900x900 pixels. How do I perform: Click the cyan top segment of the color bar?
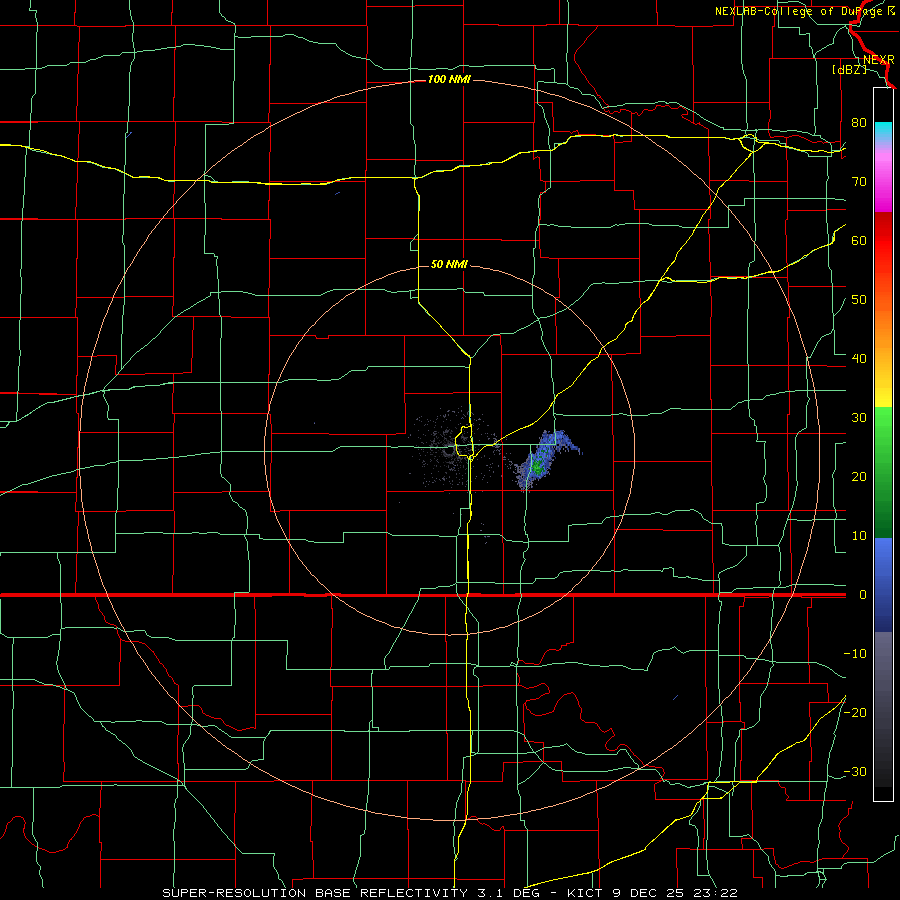point(883,132)
